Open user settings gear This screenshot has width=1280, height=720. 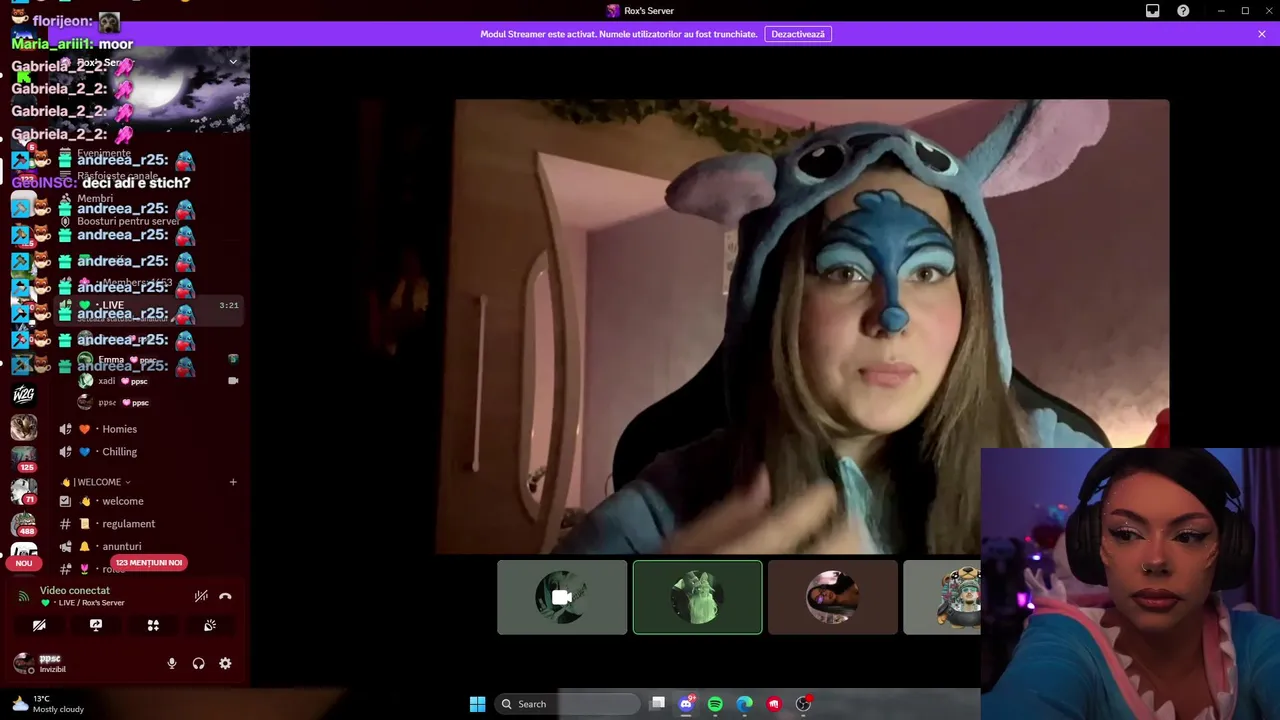pyautogui.click(x=225, y=663)
